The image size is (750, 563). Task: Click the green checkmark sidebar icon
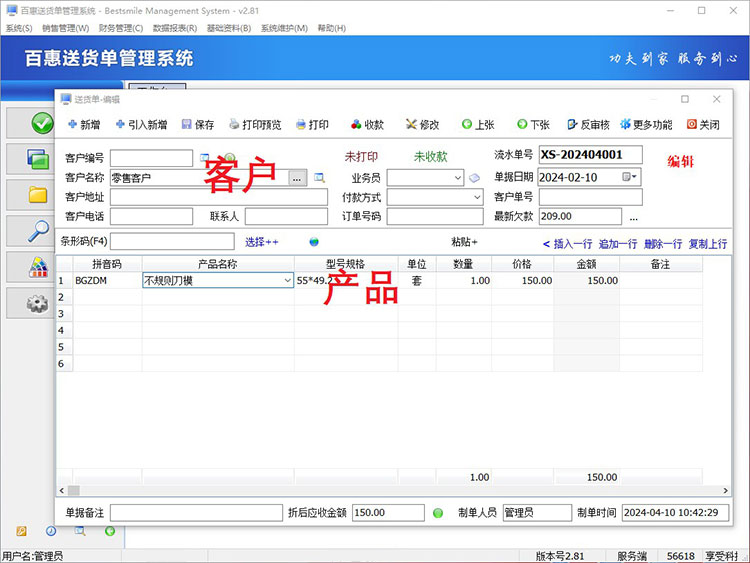pos(43,123)
